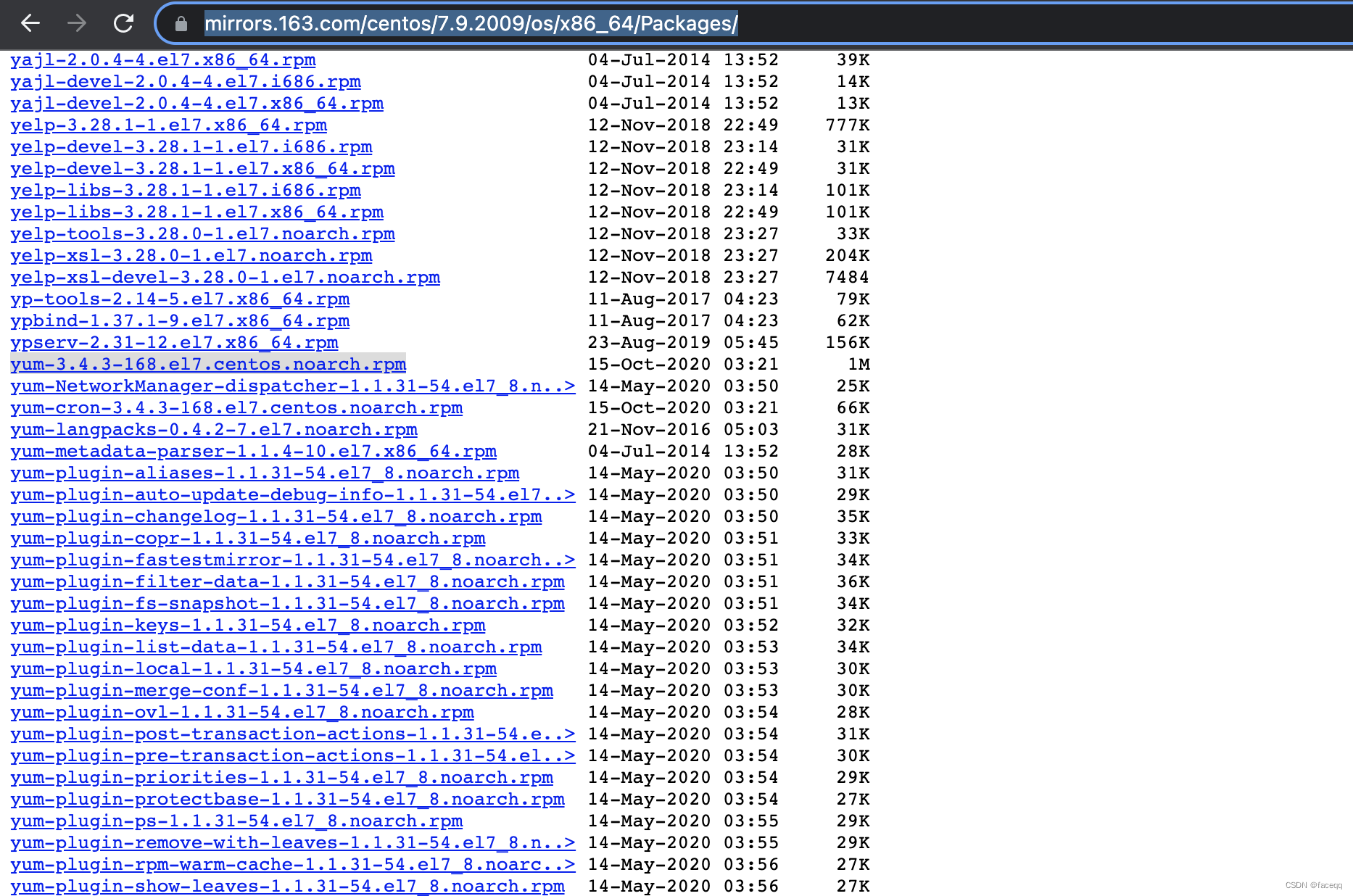Download yum-plugin-priorities package

[x=282, y=778]
